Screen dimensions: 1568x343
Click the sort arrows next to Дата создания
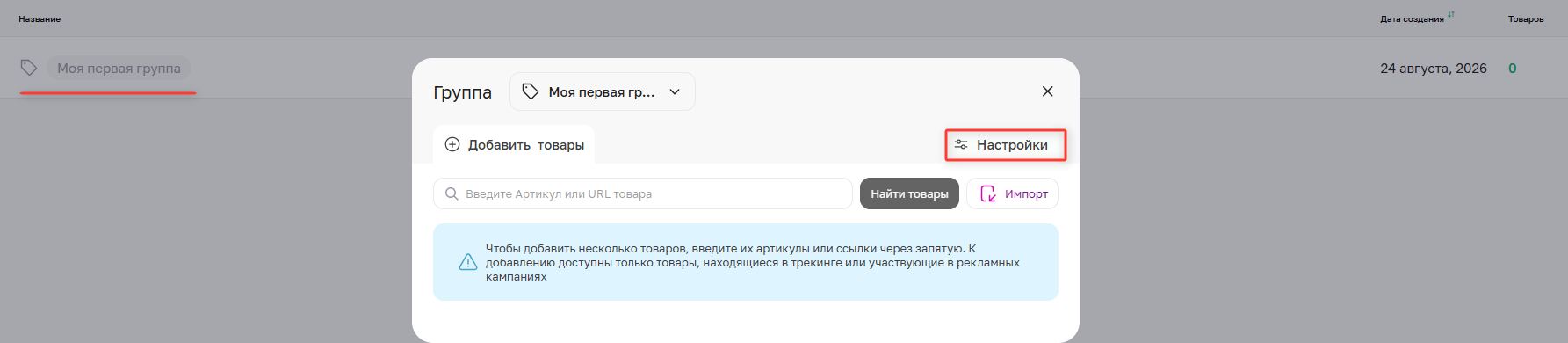[x=1451, y=15]
